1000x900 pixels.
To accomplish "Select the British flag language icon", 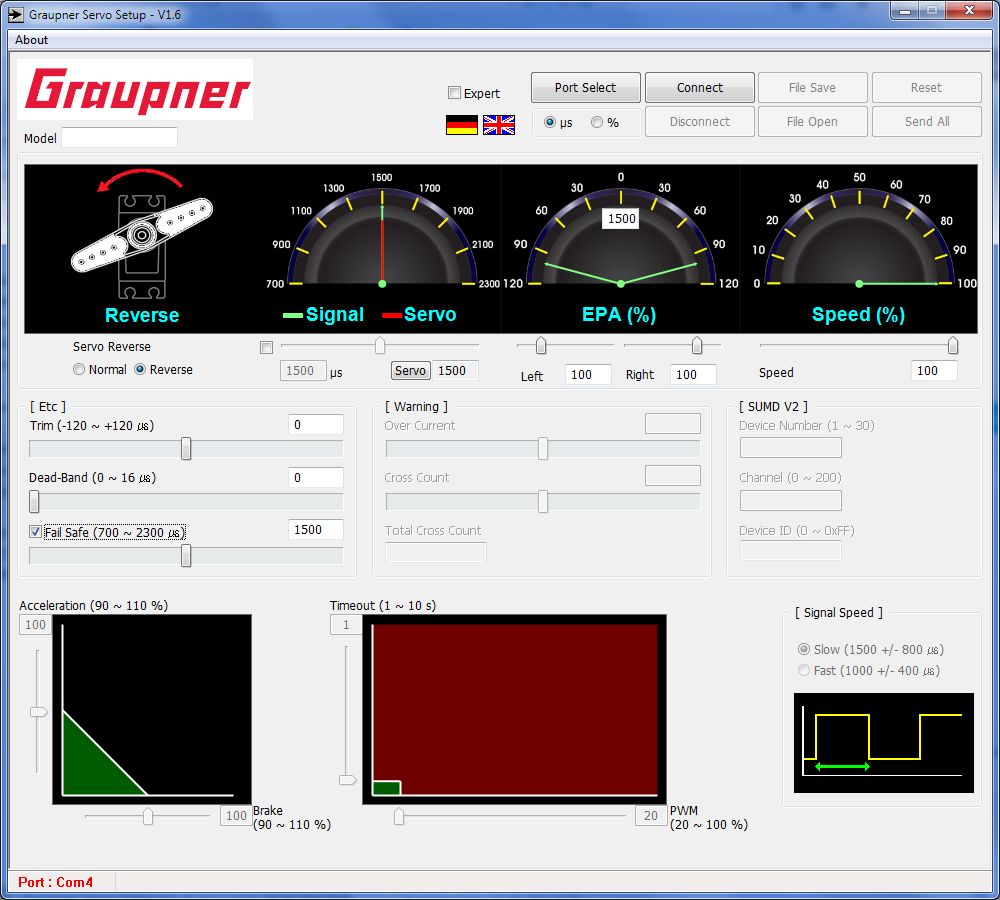I will 499,125.
